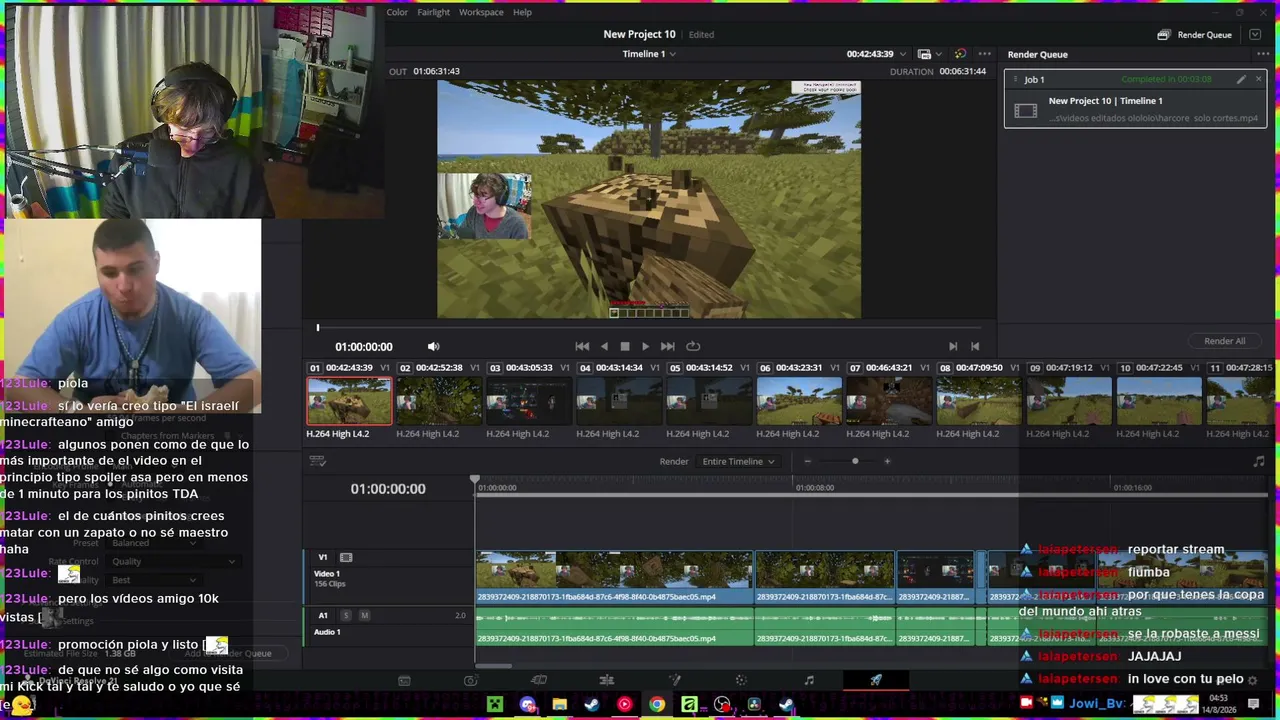The height and width of the screenshot is (720, 1280).
Task: Click the Render Queue panel icon
Action: (1163, 35)
